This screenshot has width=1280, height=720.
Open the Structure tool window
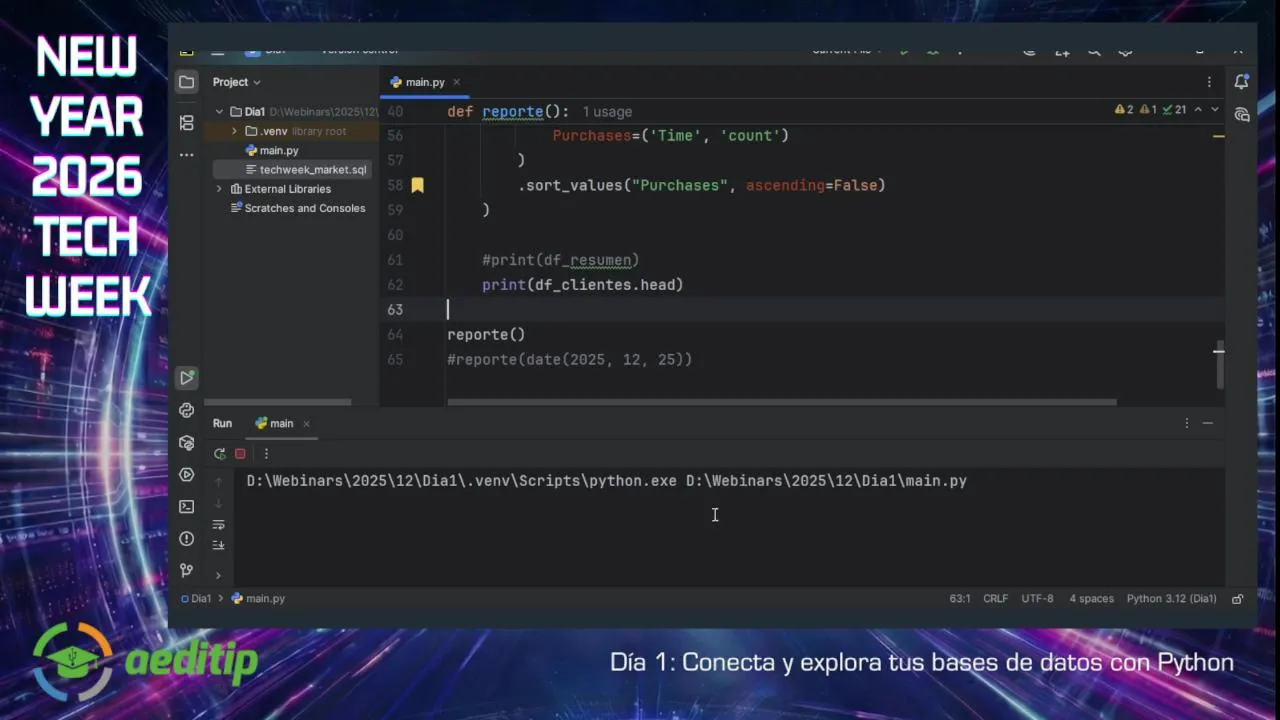pyautogui.click(x=187, y=123)
